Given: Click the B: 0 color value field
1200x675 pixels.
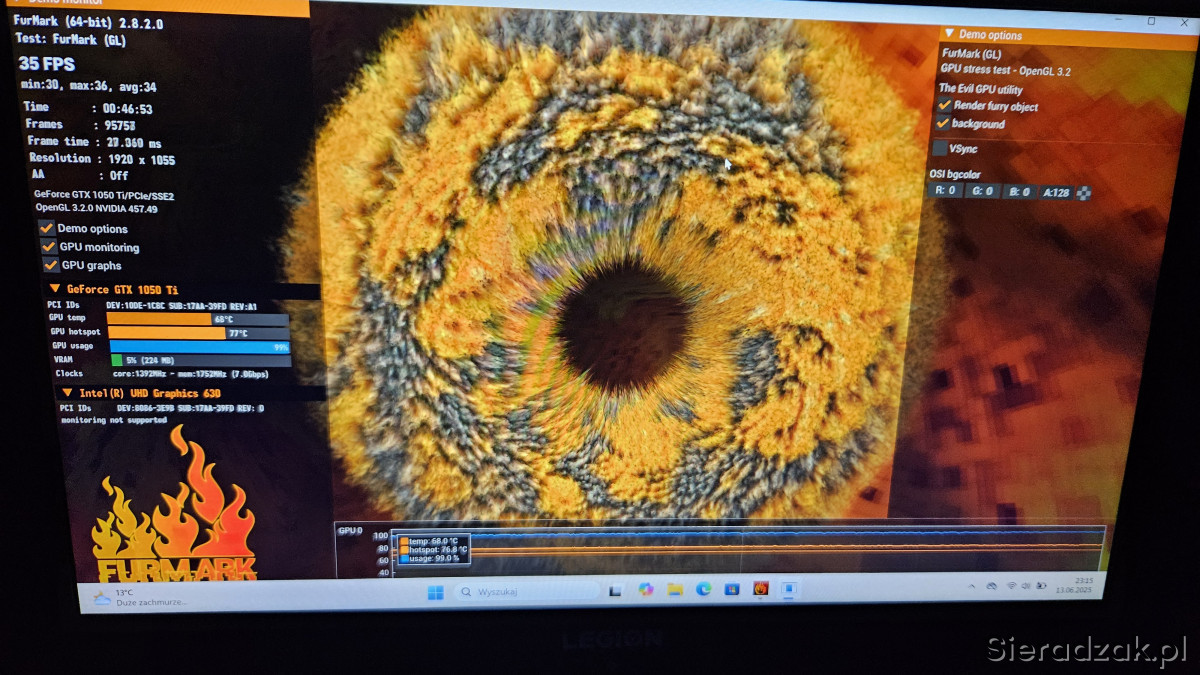Looking at the screenshot, I should tap(1018, 191).
